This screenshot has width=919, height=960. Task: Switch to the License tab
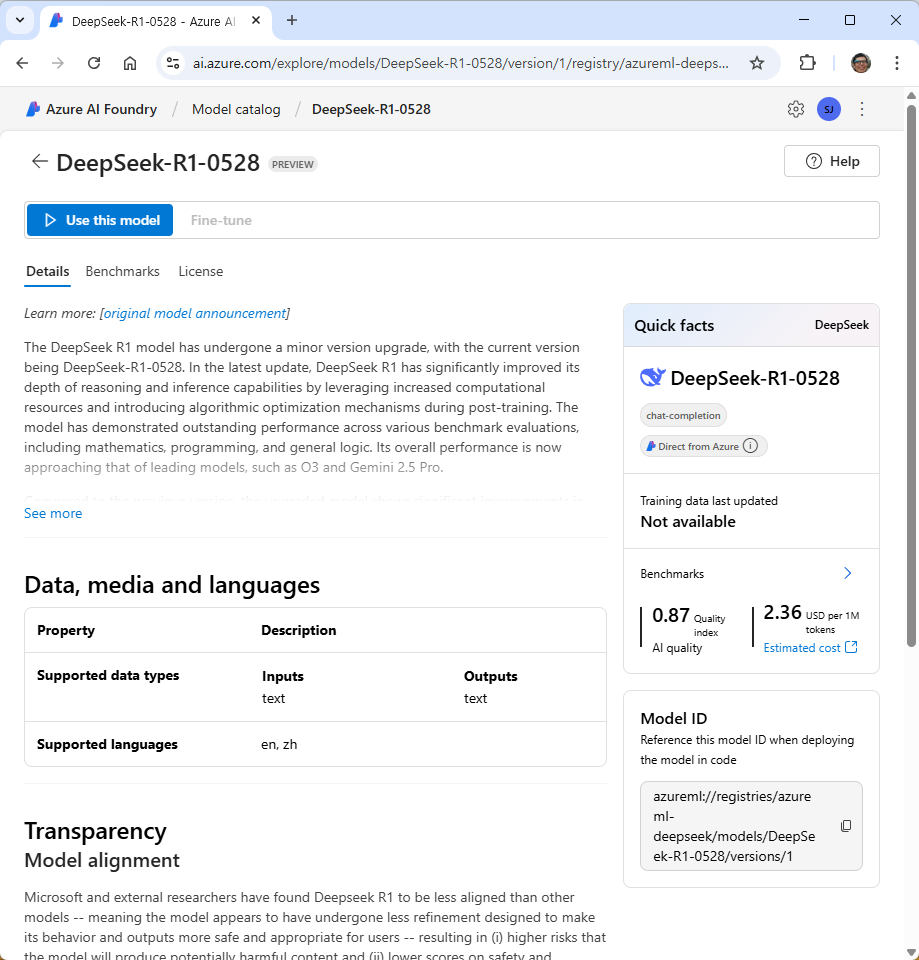click(x=201, y=271)
